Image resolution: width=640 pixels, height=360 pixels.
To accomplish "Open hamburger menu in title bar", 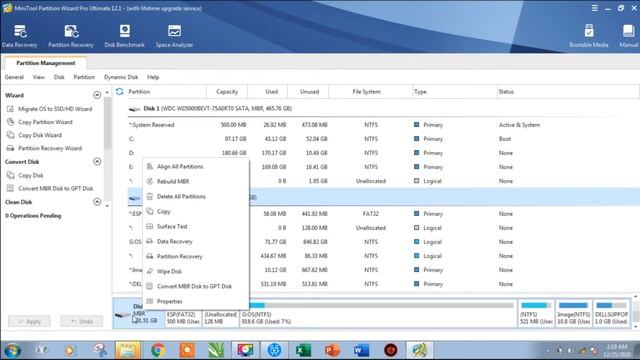I will point(595,8).
